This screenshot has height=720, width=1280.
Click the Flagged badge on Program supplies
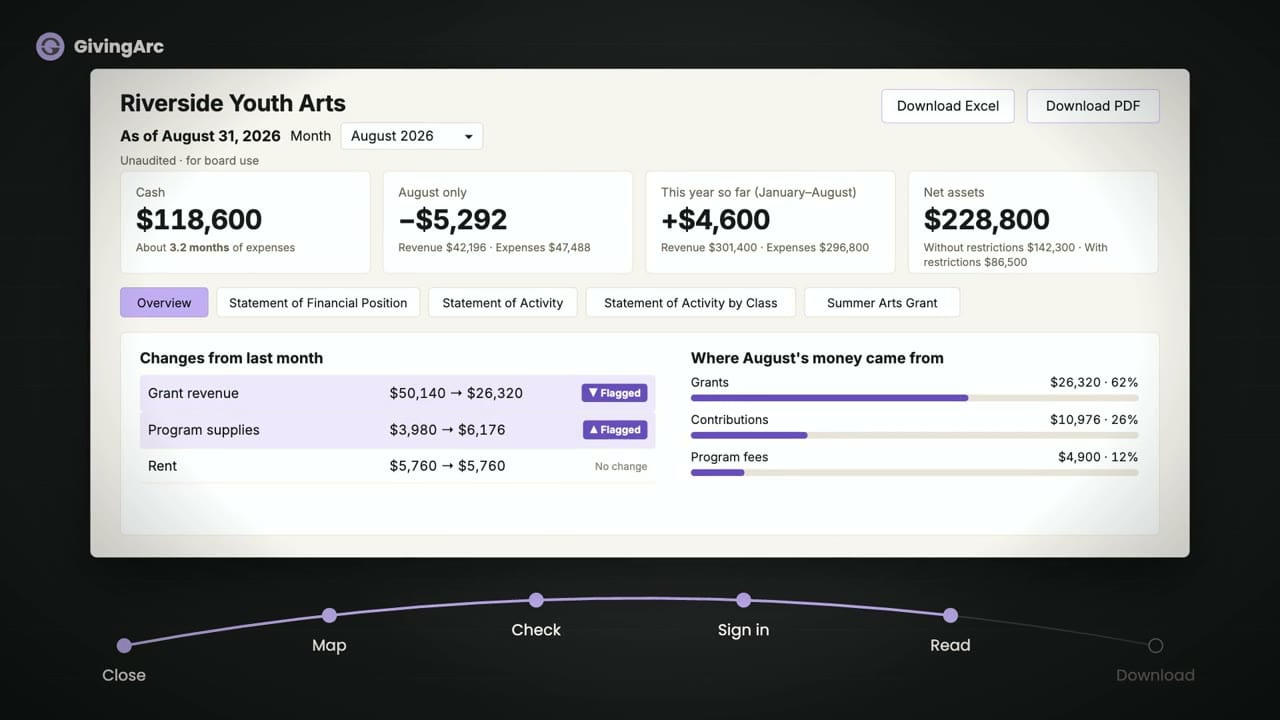click(x=614, y=430)
